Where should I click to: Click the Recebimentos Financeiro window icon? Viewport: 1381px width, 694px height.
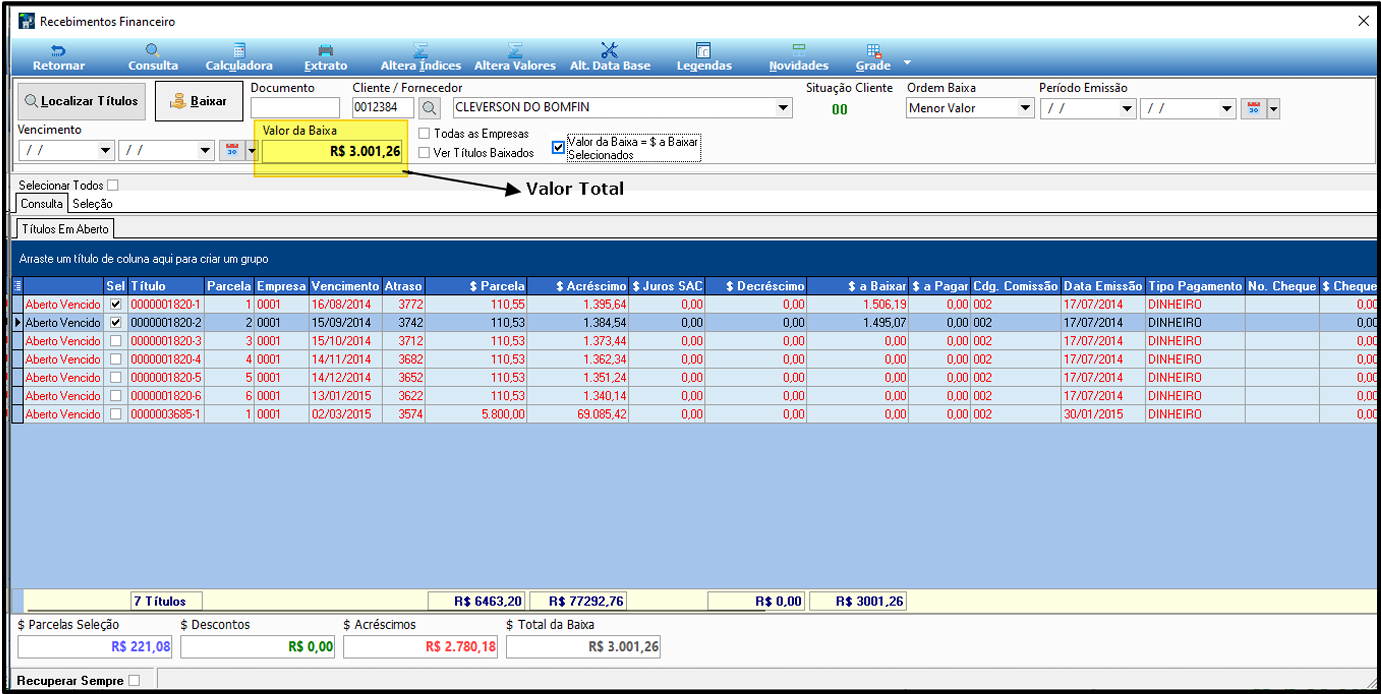coord(26,21)
